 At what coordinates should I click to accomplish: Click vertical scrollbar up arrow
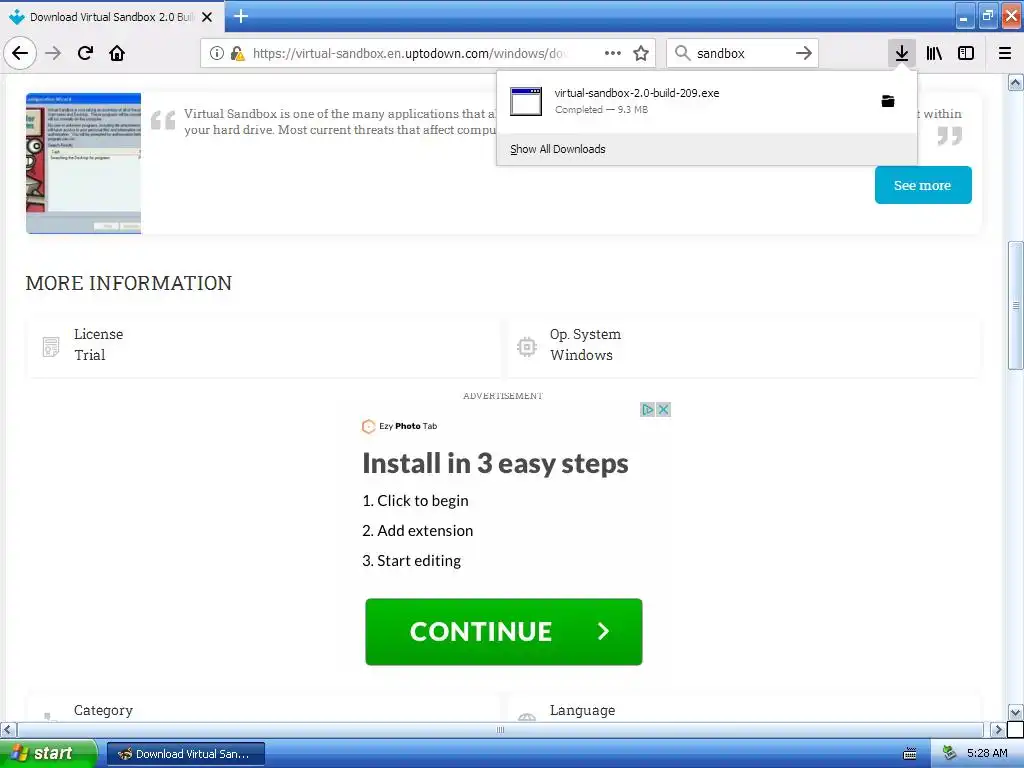click(x=1015, y=82)
